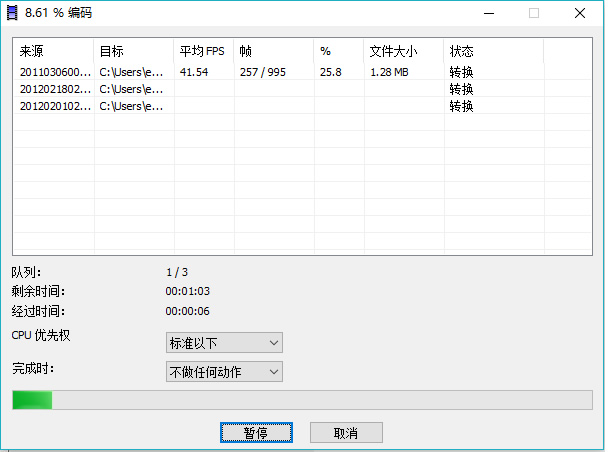The image size is (608, 452).
Task: Click the 剩余时间: label
Action: [x=38, y=291]
